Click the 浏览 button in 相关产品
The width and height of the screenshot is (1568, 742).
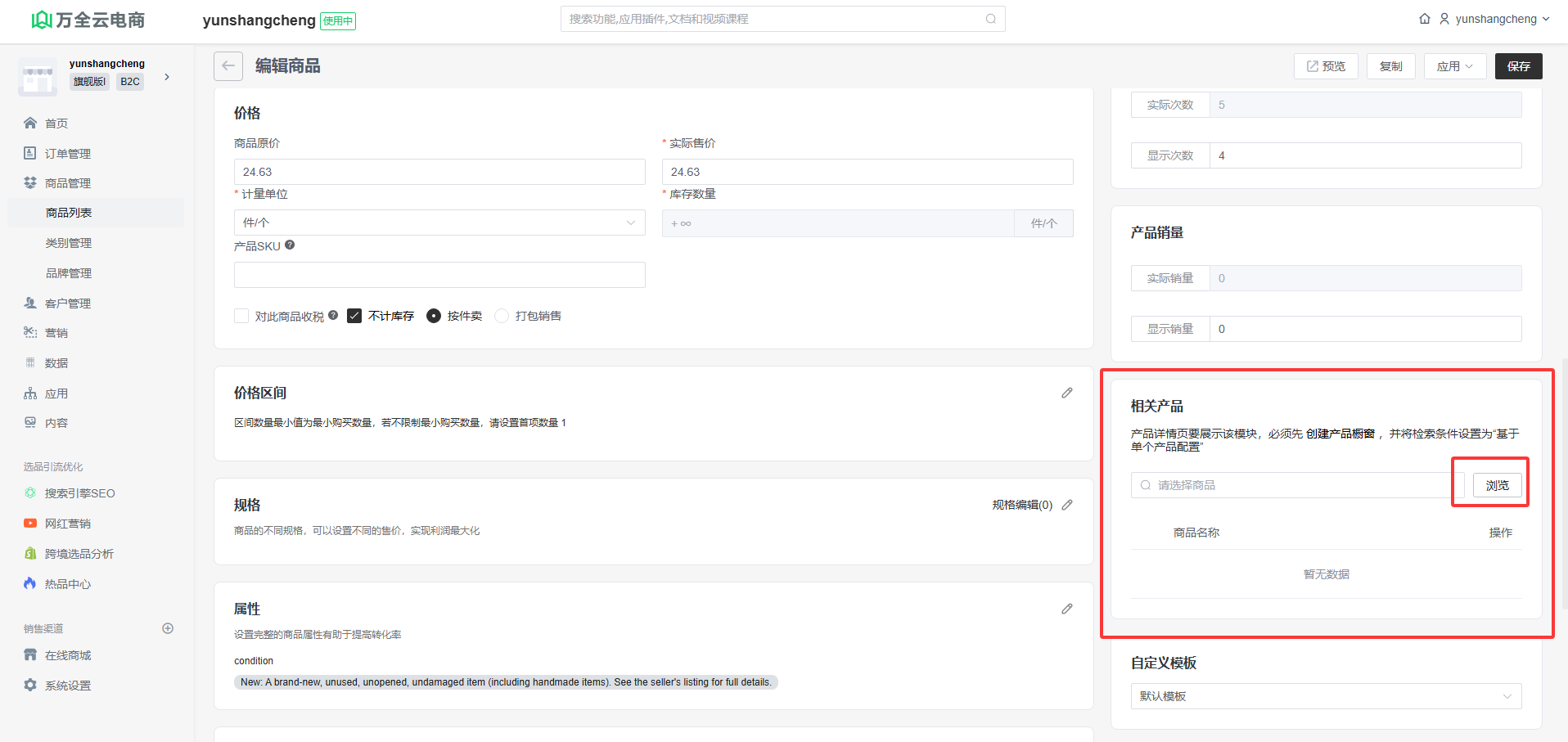pyautogui.click(x=1497, y=485)
